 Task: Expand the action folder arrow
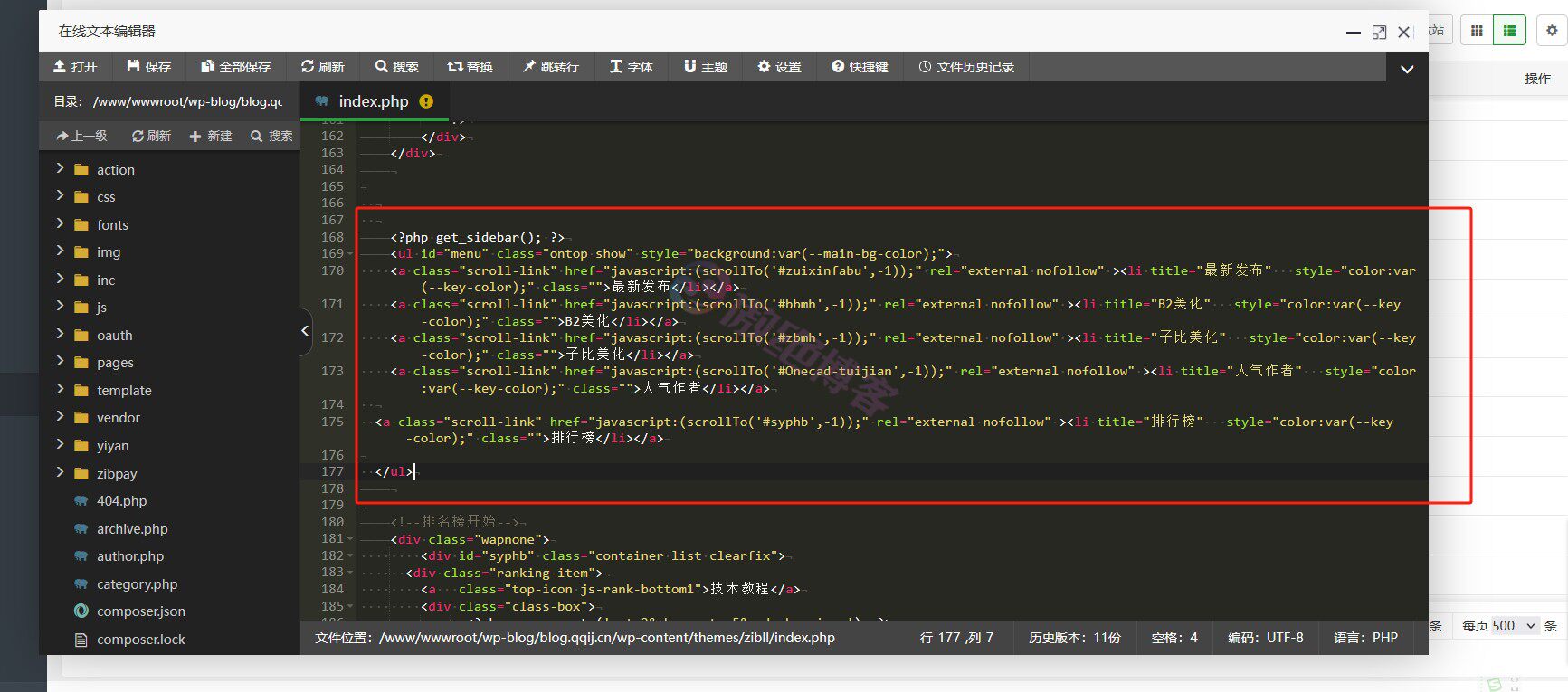click(61, 168)
